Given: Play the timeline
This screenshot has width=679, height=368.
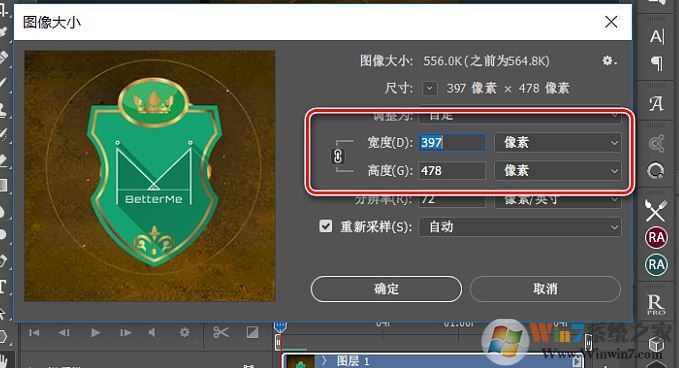Looking at the screenshot, I should click(95, 332).
